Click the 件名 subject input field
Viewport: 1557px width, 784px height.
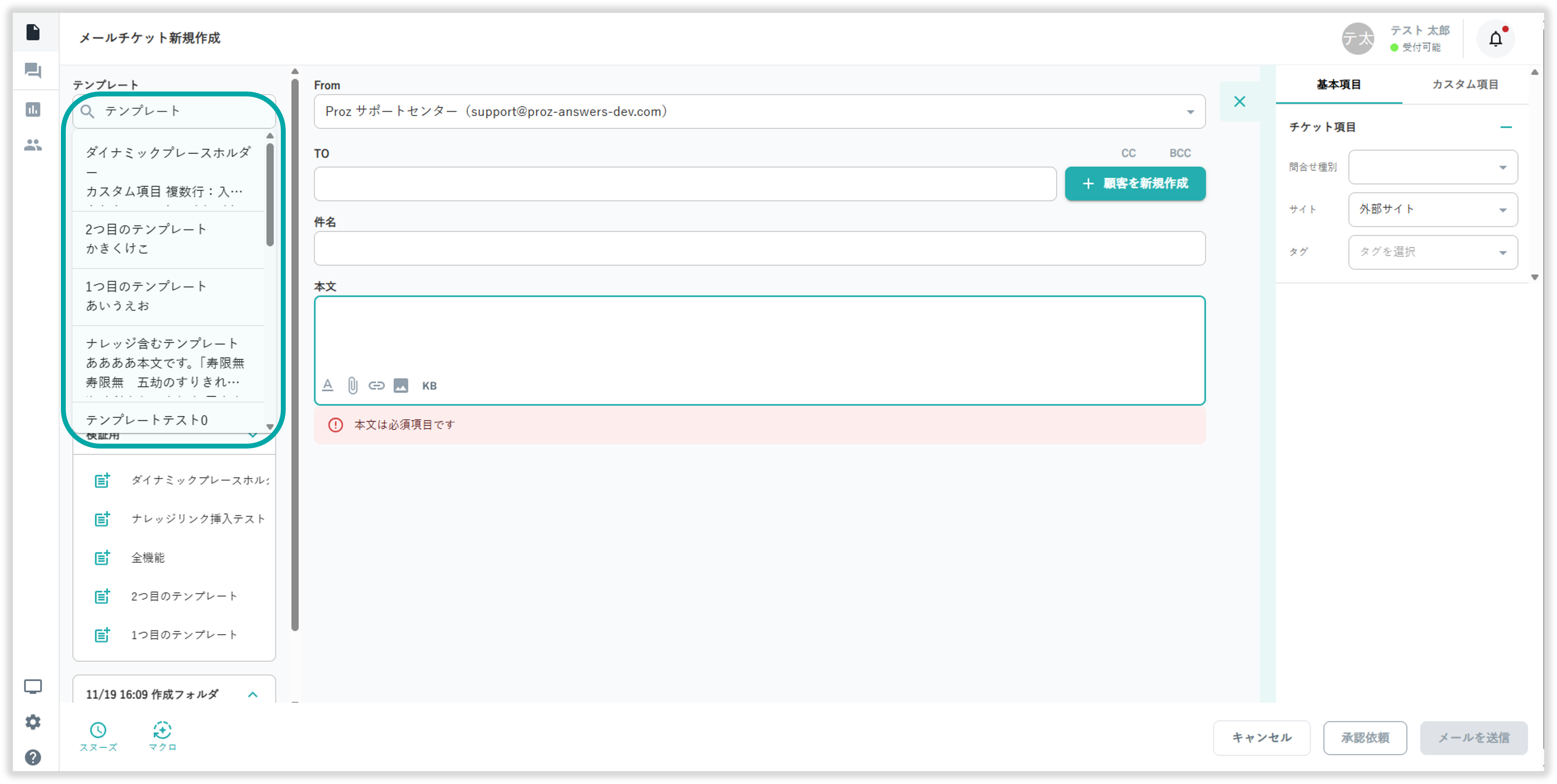tap(759, 248)
